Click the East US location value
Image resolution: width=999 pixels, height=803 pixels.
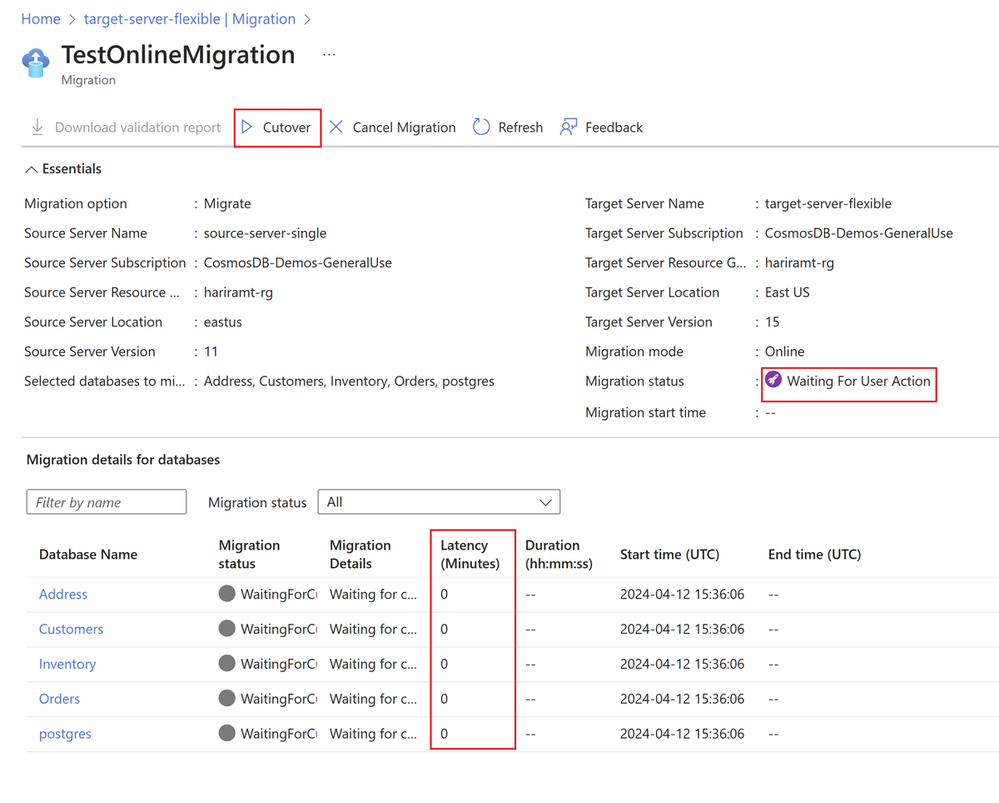pos(787,293)
